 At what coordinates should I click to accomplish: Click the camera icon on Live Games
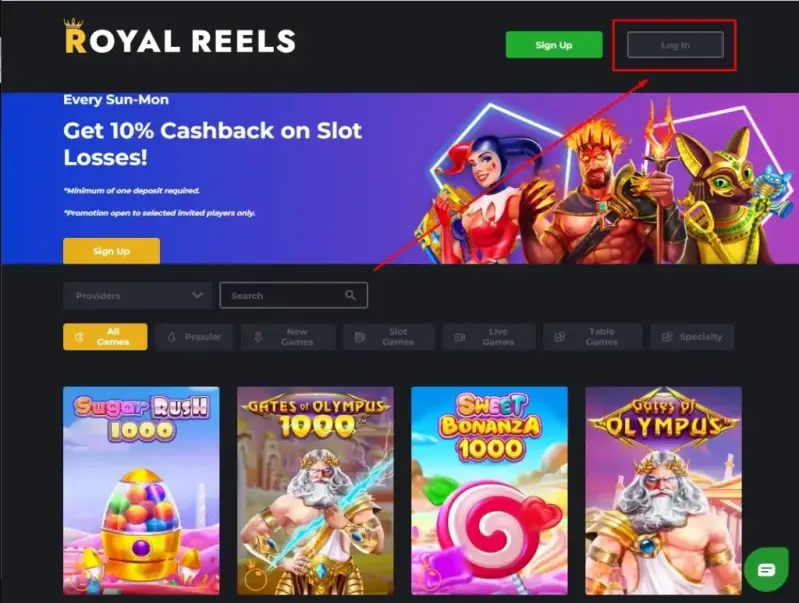[459, 337]
